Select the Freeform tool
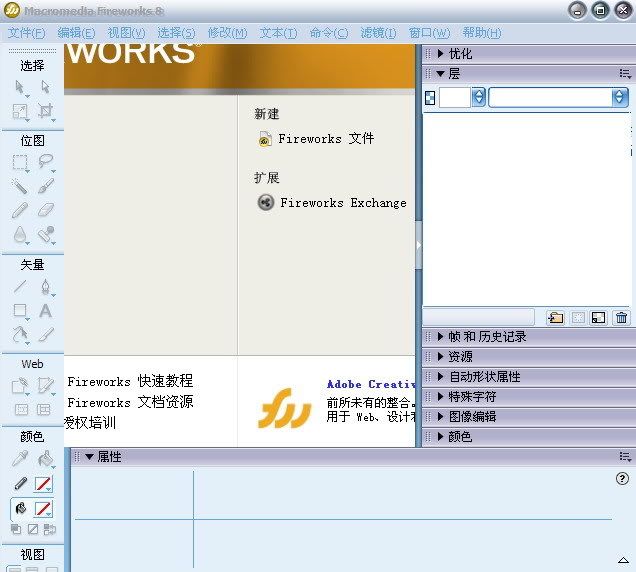This screenshot has width=636, height=572. tap(19, 335)
